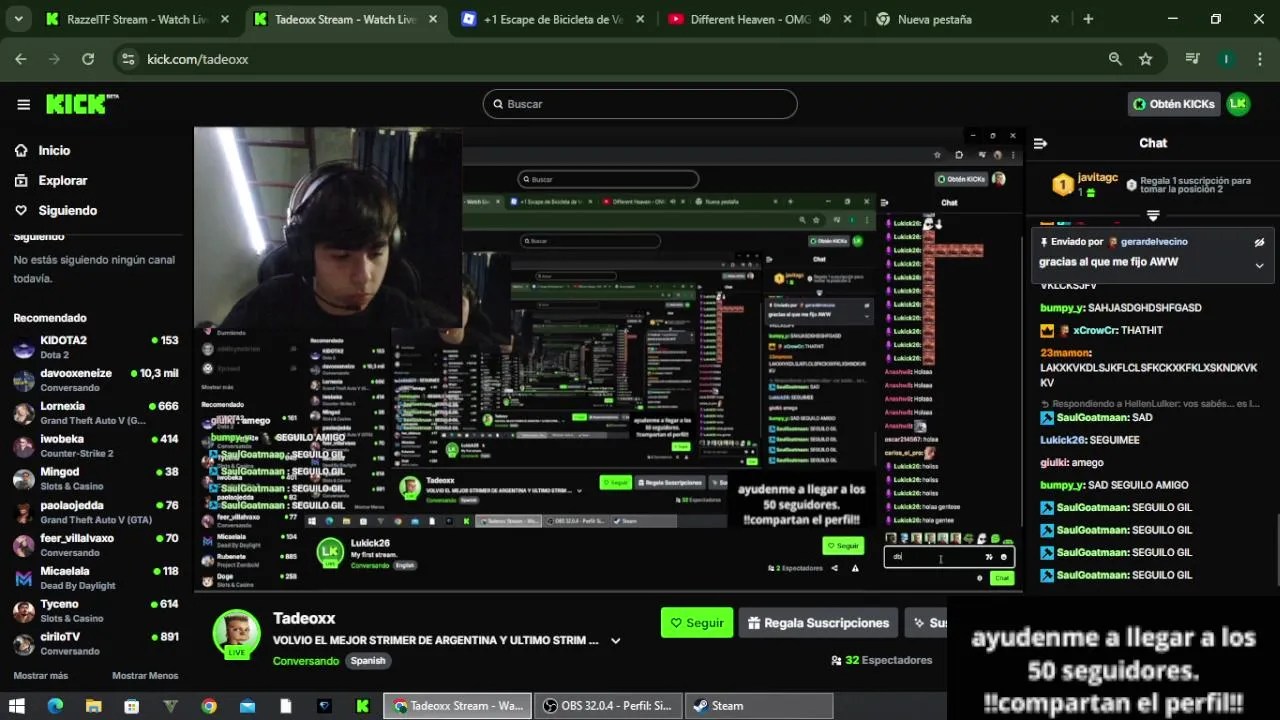Open the media control icon in toolbar

[1192, 59]
